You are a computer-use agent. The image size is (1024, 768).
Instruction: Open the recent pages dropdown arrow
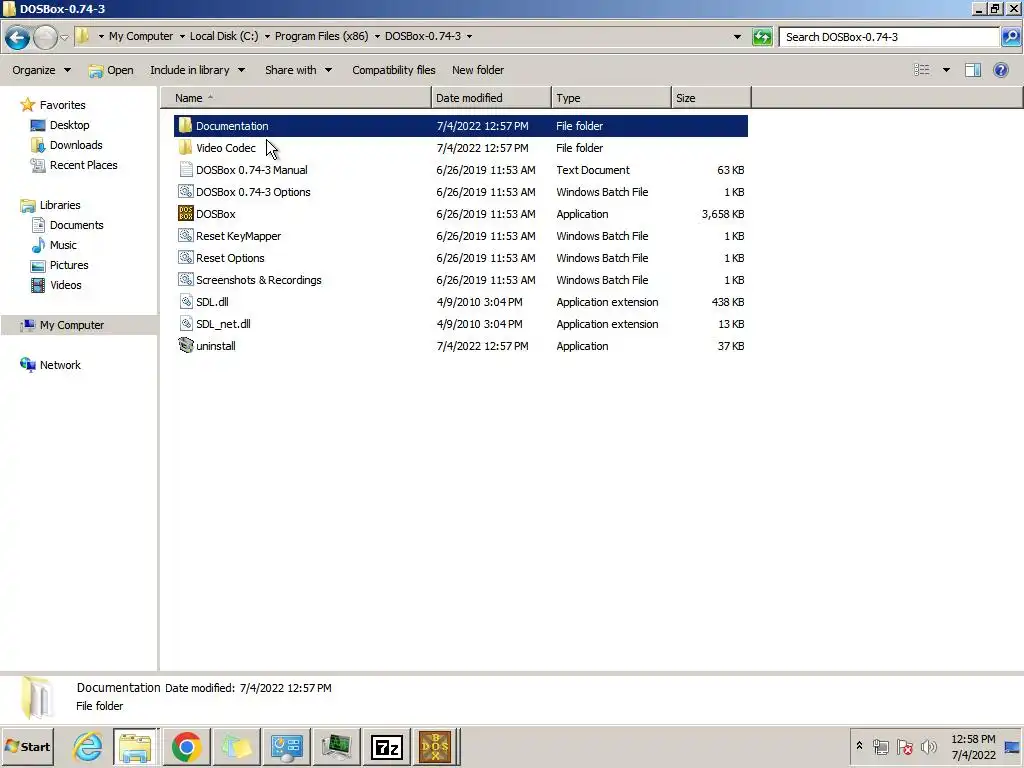pyautogui.click(x=64, y=37)
